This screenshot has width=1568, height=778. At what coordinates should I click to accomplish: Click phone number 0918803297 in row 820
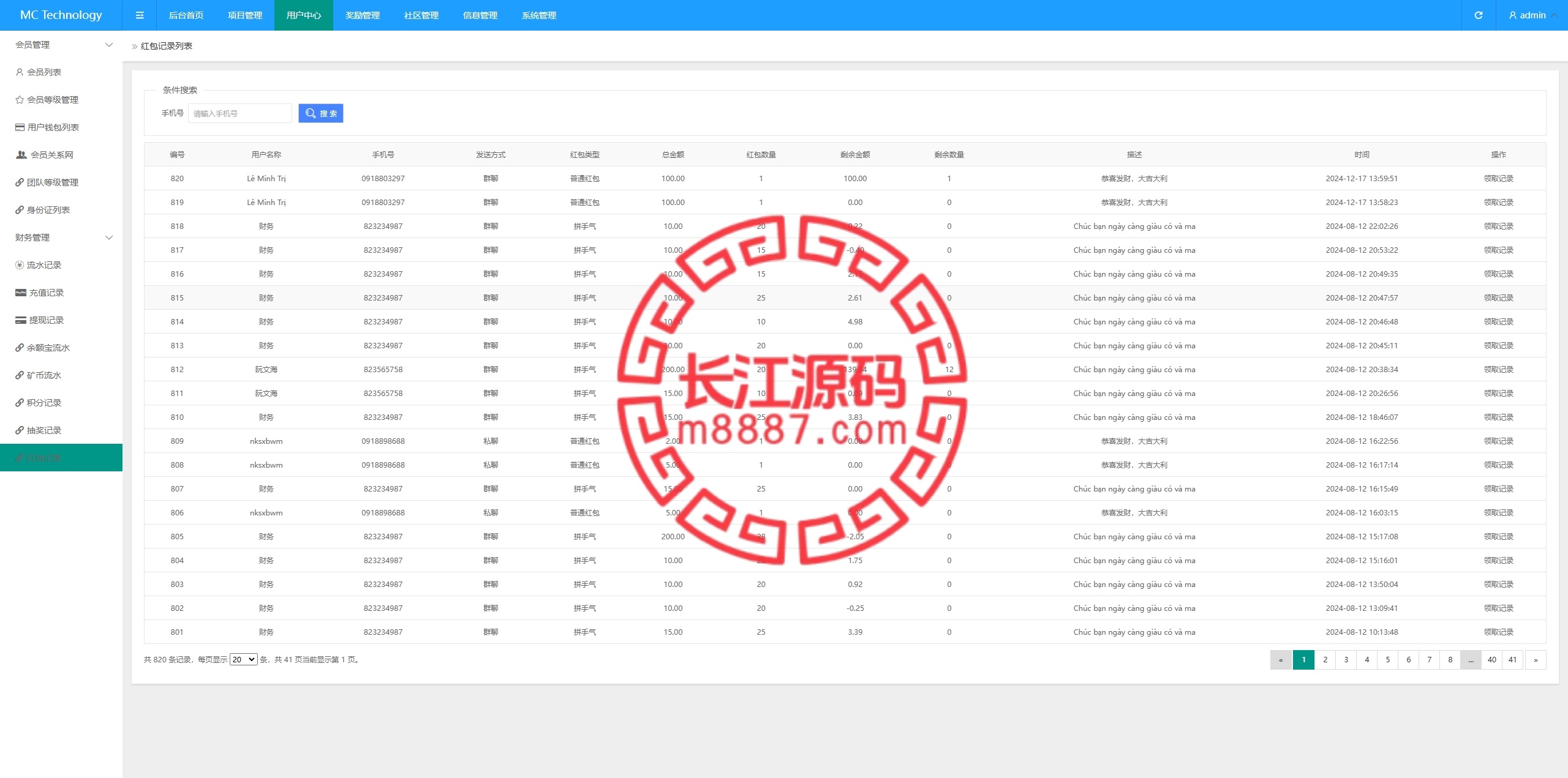tap(383, 179)
